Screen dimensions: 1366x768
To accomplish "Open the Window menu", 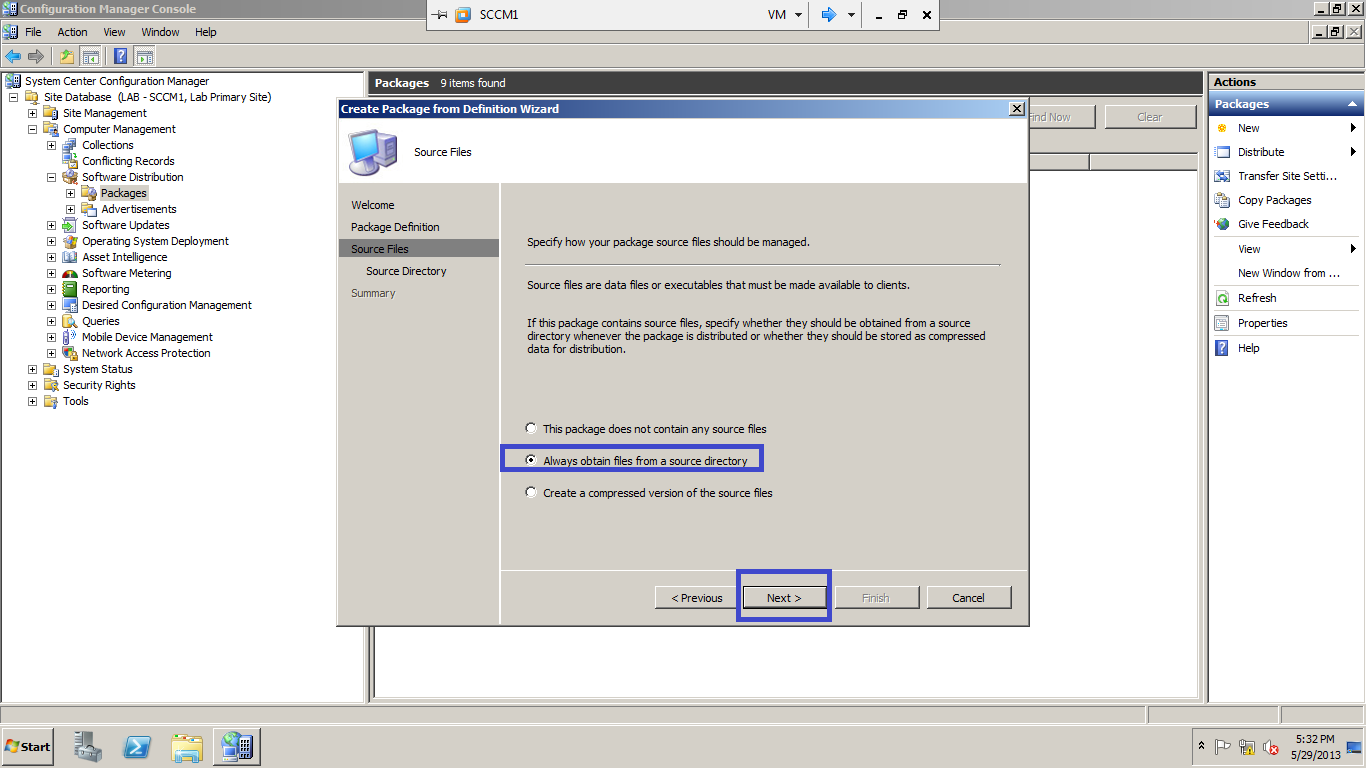I will click(160, 32).
